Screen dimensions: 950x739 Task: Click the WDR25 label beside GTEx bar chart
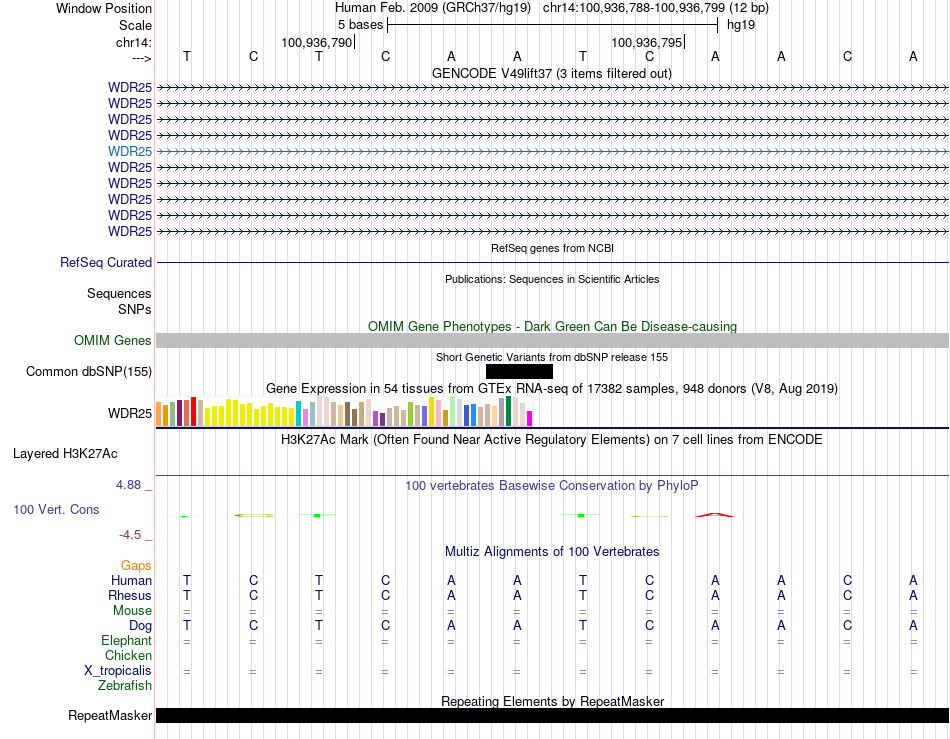(x=130, y=413)
